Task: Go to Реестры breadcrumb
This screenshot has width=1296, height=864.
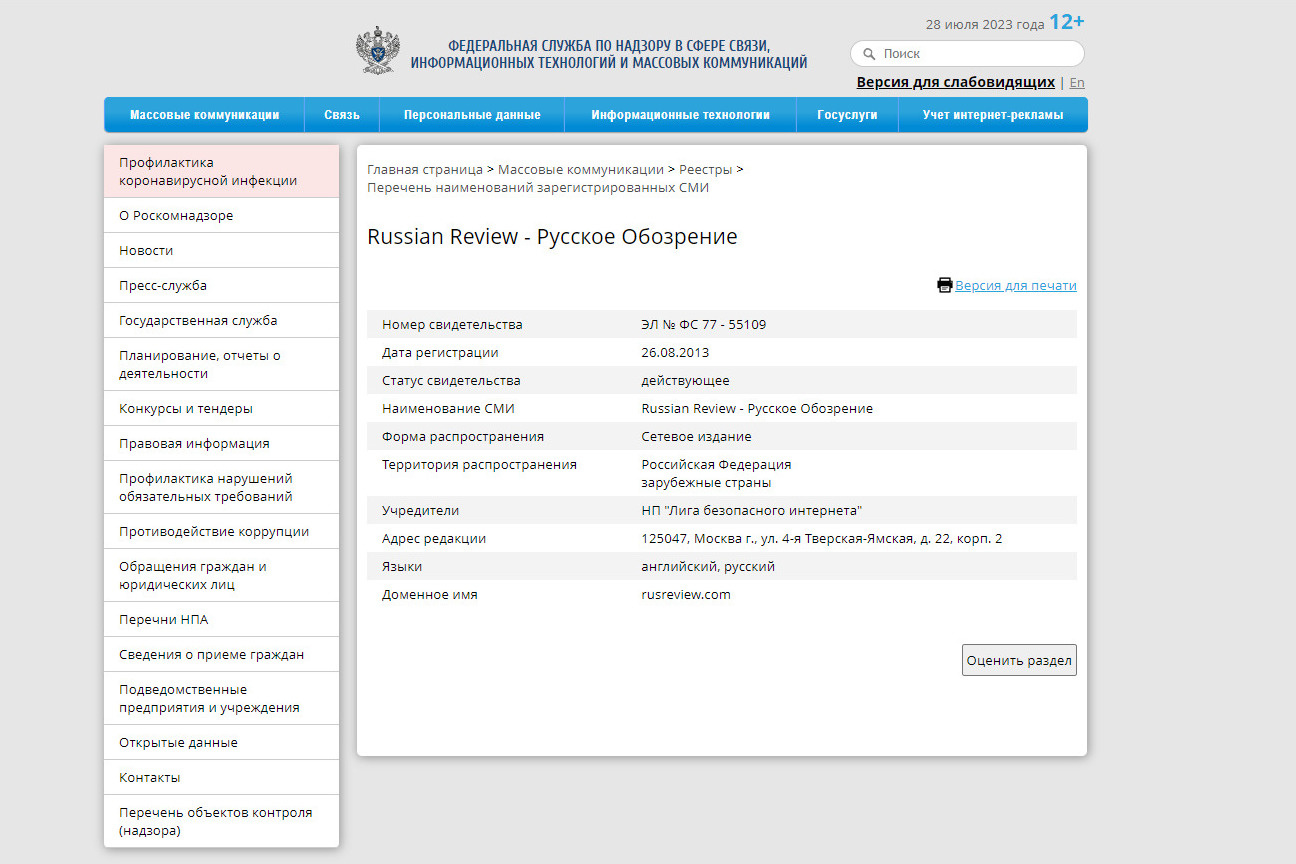Action: [x=705, y=169]
